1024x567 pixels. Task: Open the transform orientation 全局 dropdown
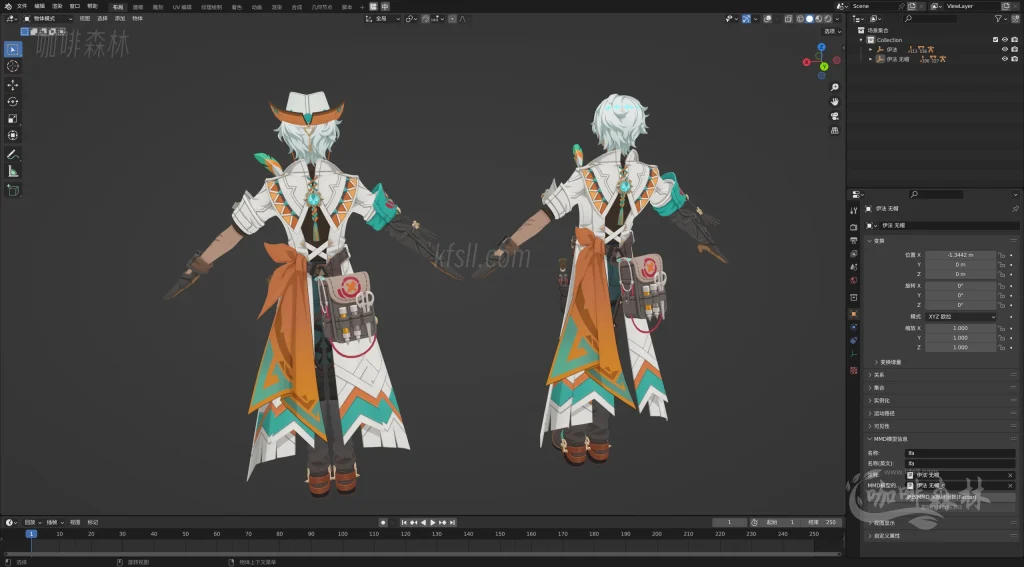382,19
